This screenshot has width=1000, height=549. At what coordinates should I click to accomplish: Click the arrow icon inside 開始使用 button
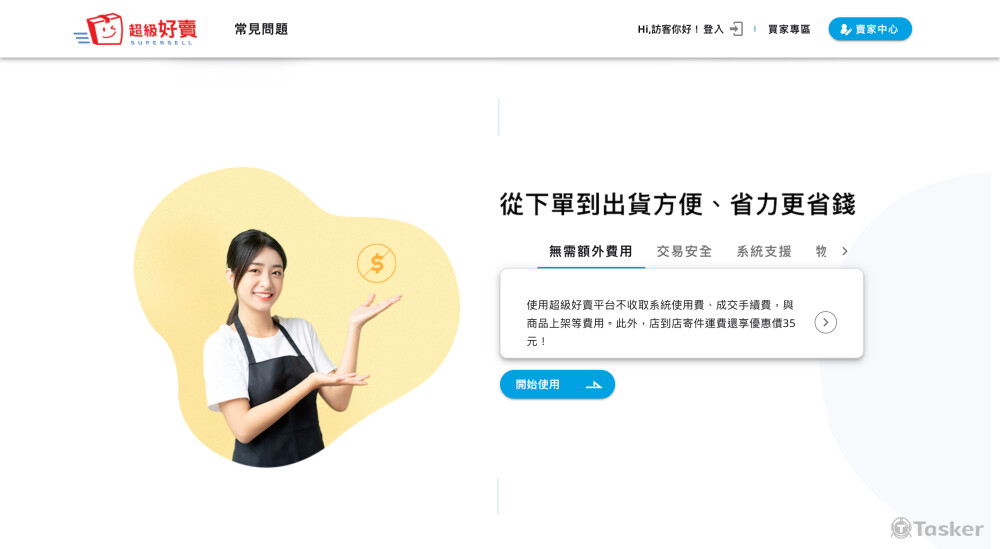594,384
